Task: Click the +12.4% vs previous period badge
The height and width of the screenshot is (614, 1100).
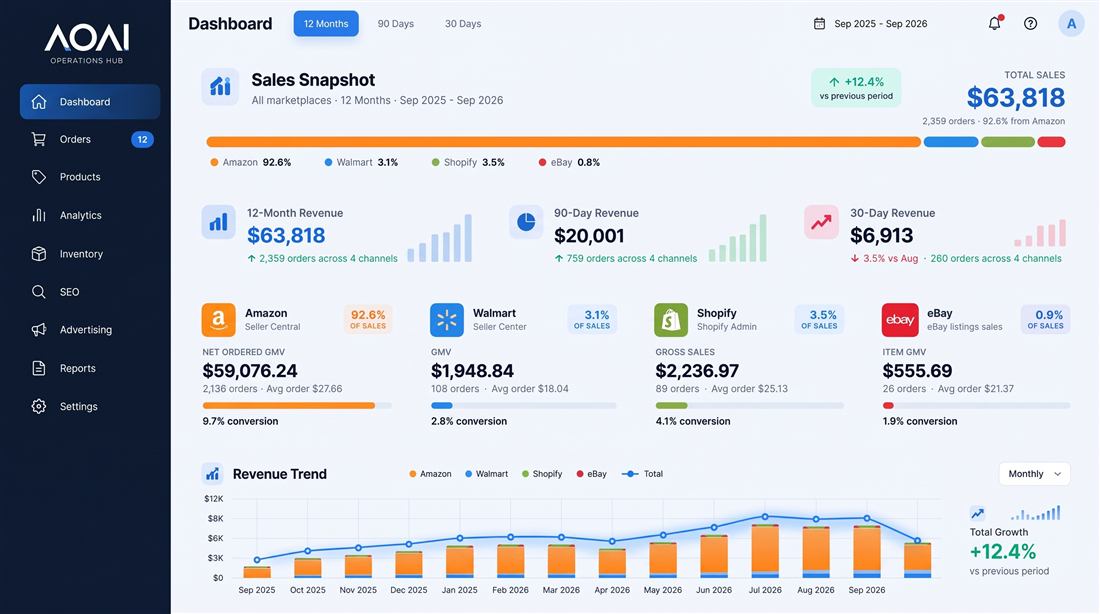Action: tap(856, 88)
